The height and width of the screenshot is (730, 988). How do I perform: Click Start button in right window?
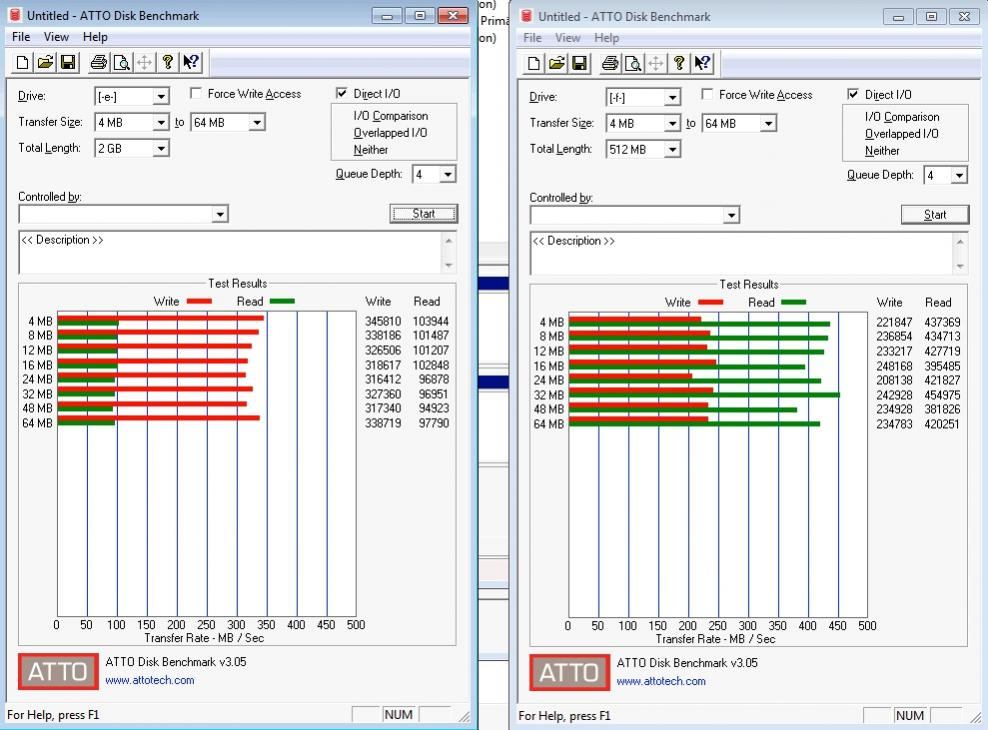click(935, 215)
